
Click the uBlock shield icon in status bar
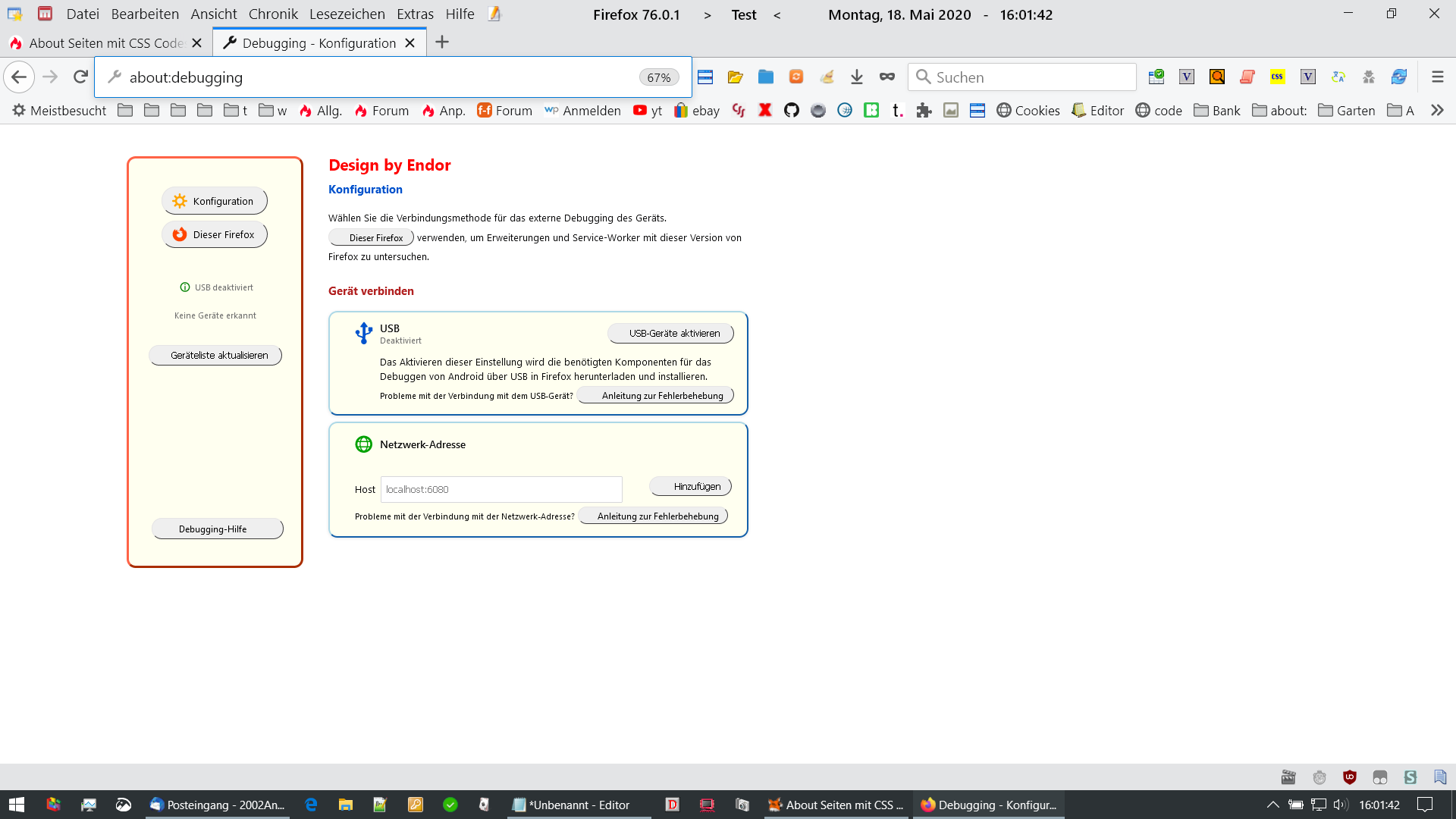tap(1350, 777)
